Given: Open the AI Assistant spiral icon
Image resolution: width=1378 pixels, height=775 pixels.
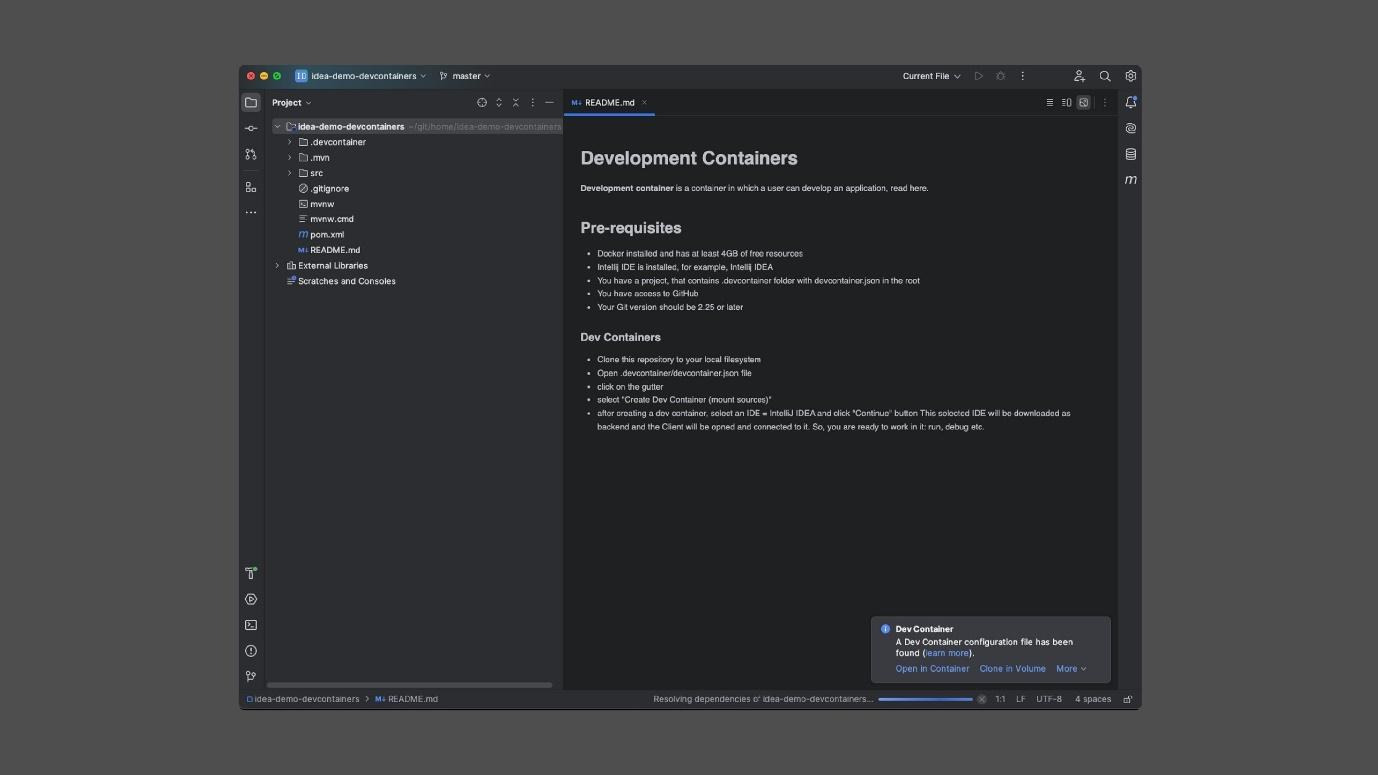Looking at the screenshot, I should tap(1131, 128).
